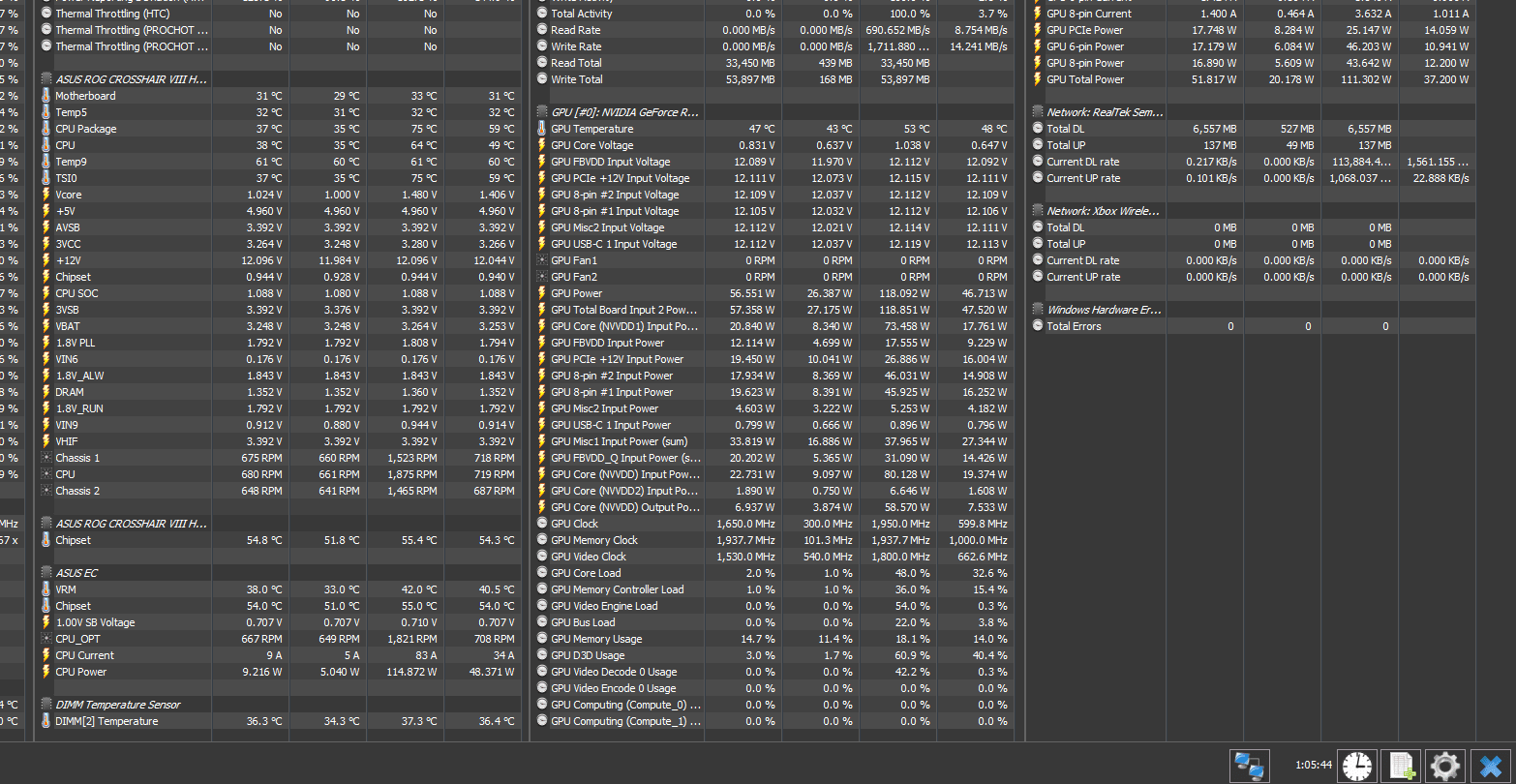Click the thermometer icon beside Motherboard
1516x784 pixels.
(x=46, y=96)
